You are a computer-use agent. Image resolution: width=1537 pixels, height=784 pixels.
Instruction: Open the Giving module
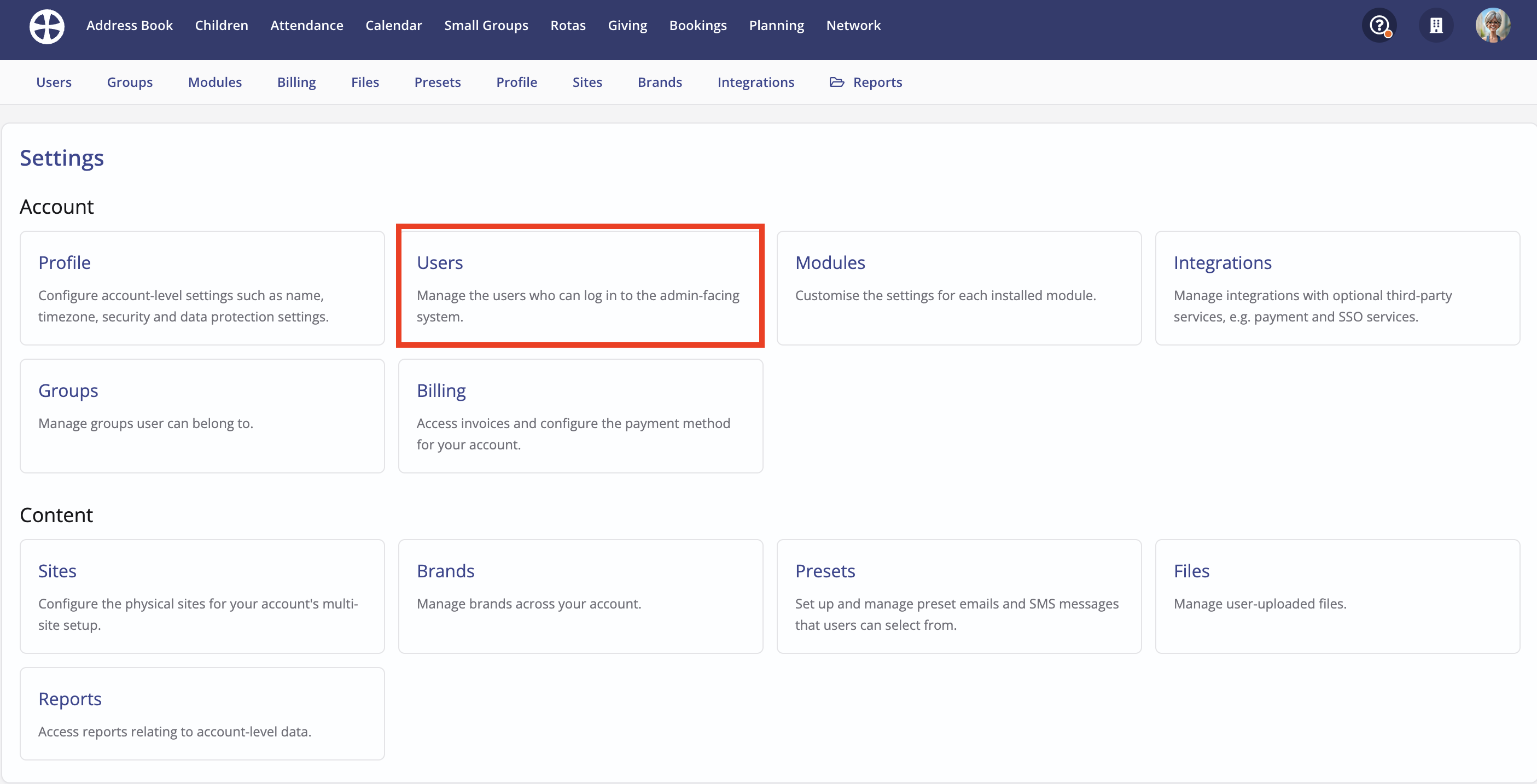point(628,26)
